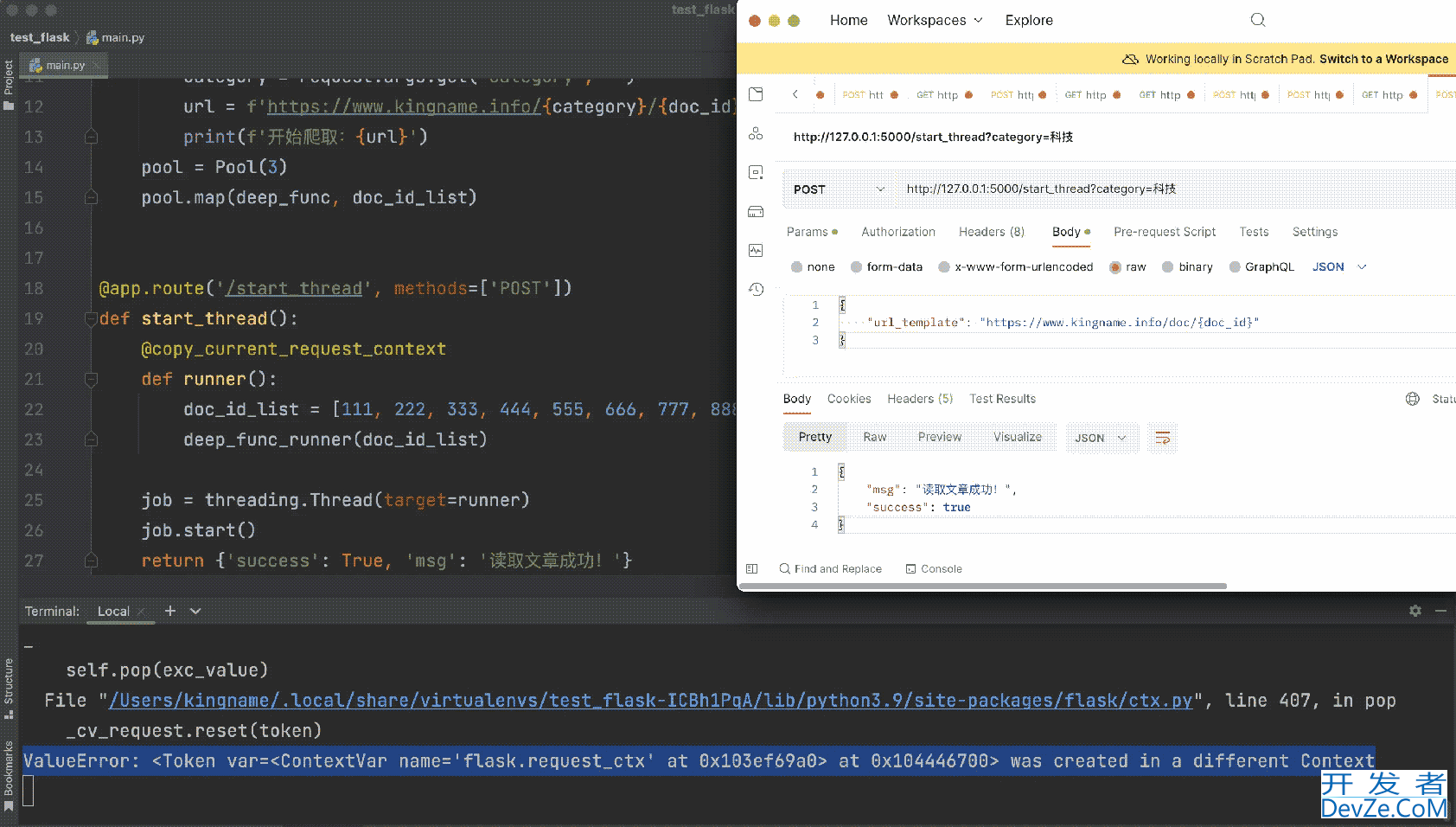Screen dimensions: 1456x827
Task: Open the Bookmarks tool window stripe
Action: point(9,776)
